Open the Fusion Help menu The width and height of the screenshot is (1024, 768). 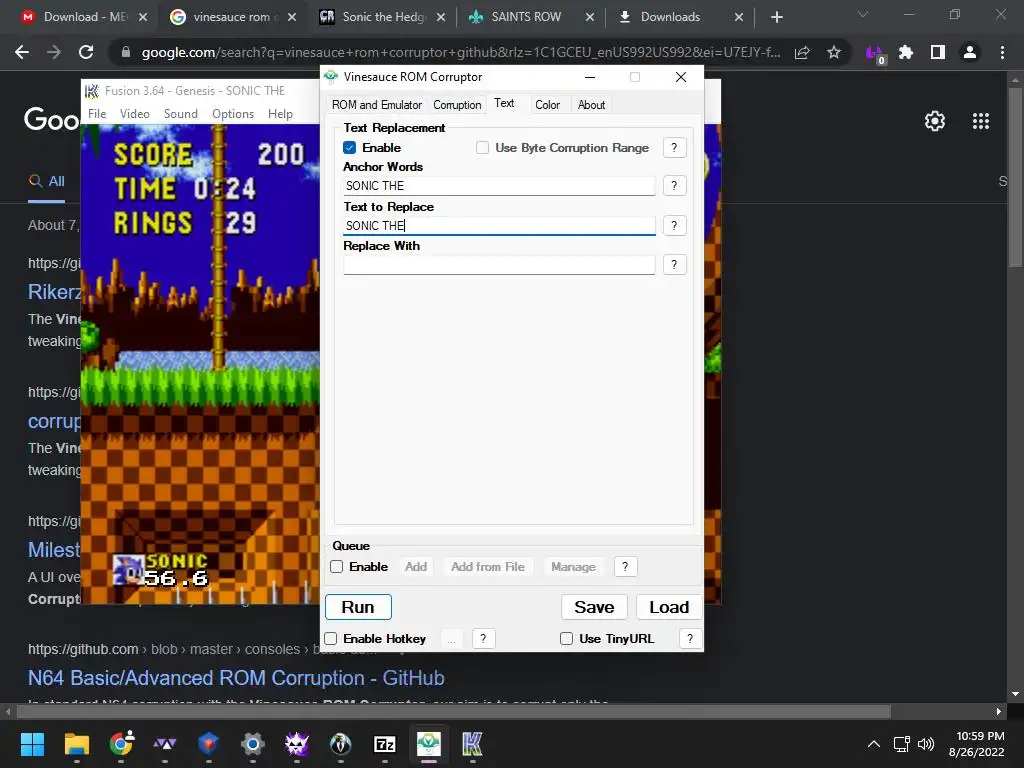click(x=280, y=114)
